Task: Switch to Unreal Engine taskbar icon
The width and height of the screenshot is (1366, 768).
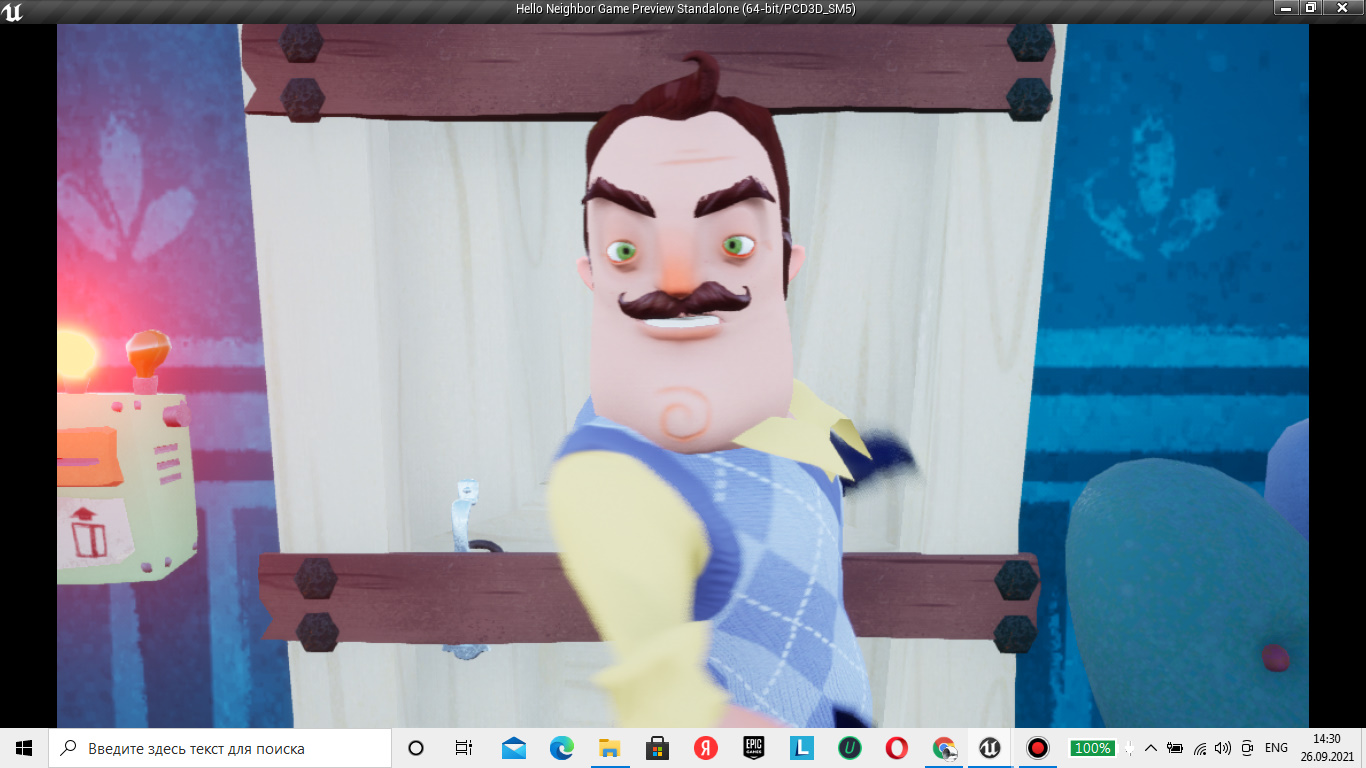Action: pos(990,748)
